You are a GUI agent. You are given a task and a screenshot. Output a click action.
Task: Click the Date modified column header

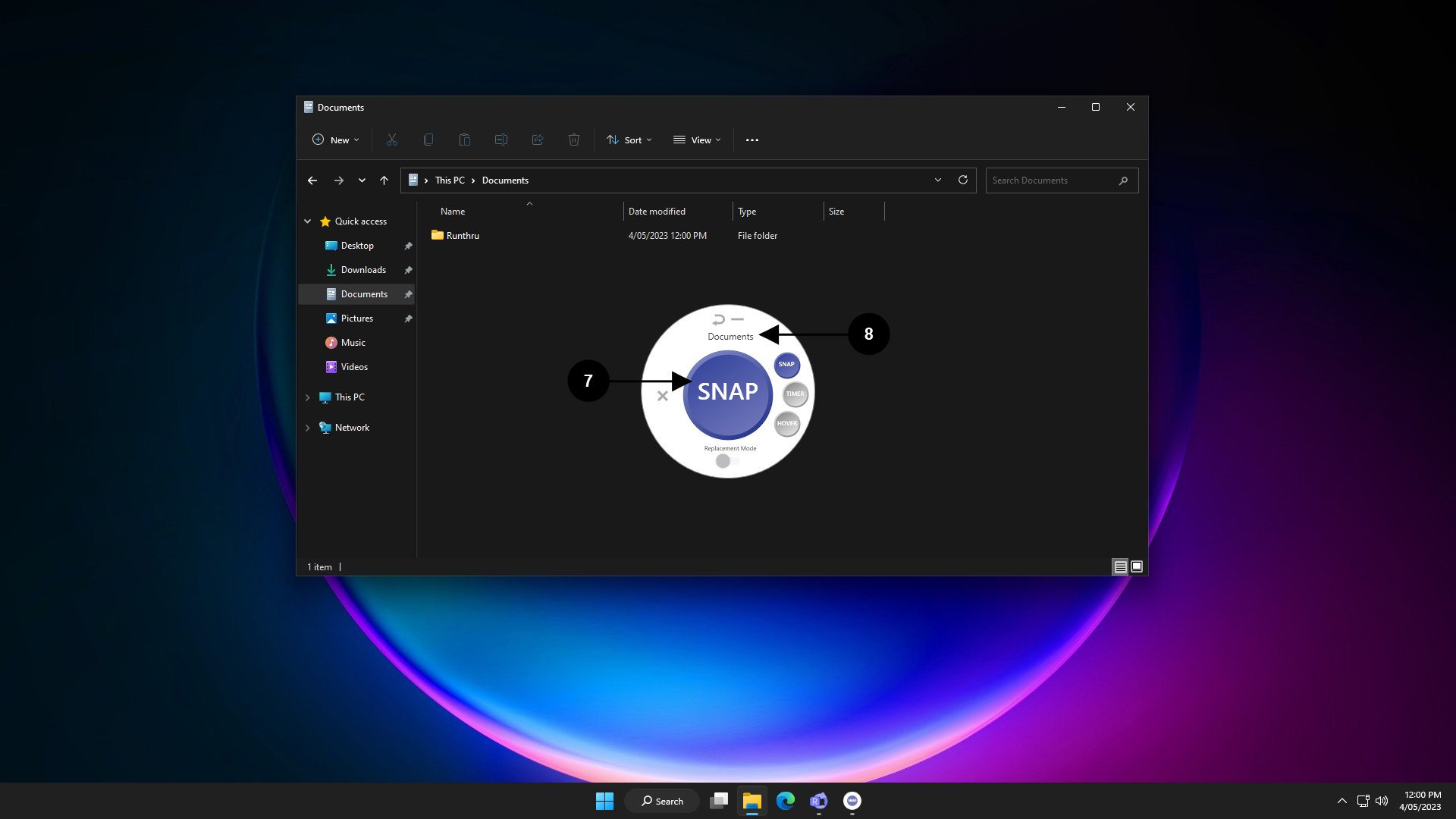point(657,212)
